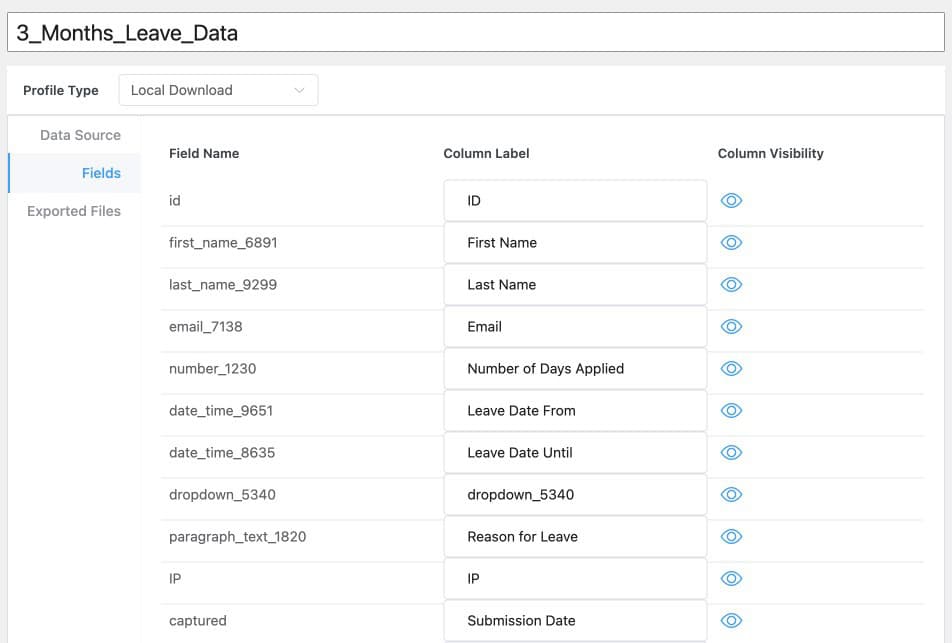Toggle visibility eye for first_name_6891 row

pyautogui.click(x=731, y=242)
